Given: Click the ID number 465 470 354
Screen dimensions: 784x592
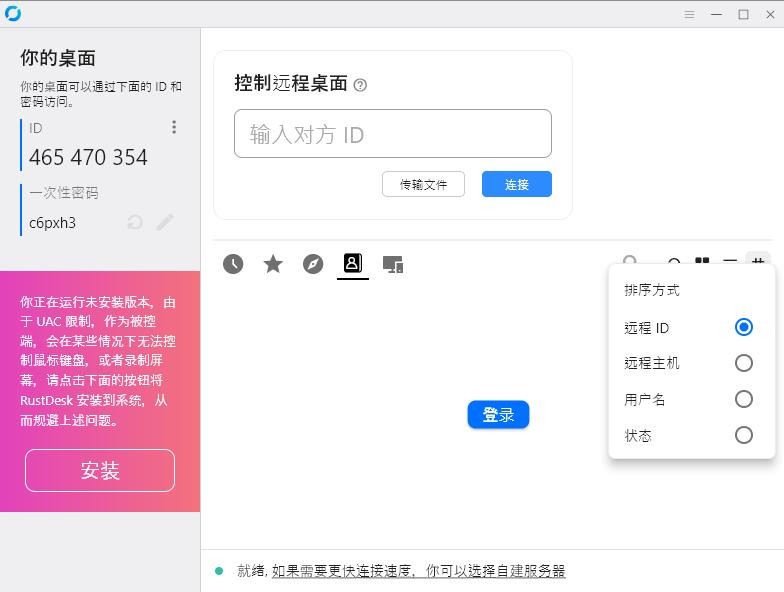Looking at the screenshot, I should (x=88, y=158).
